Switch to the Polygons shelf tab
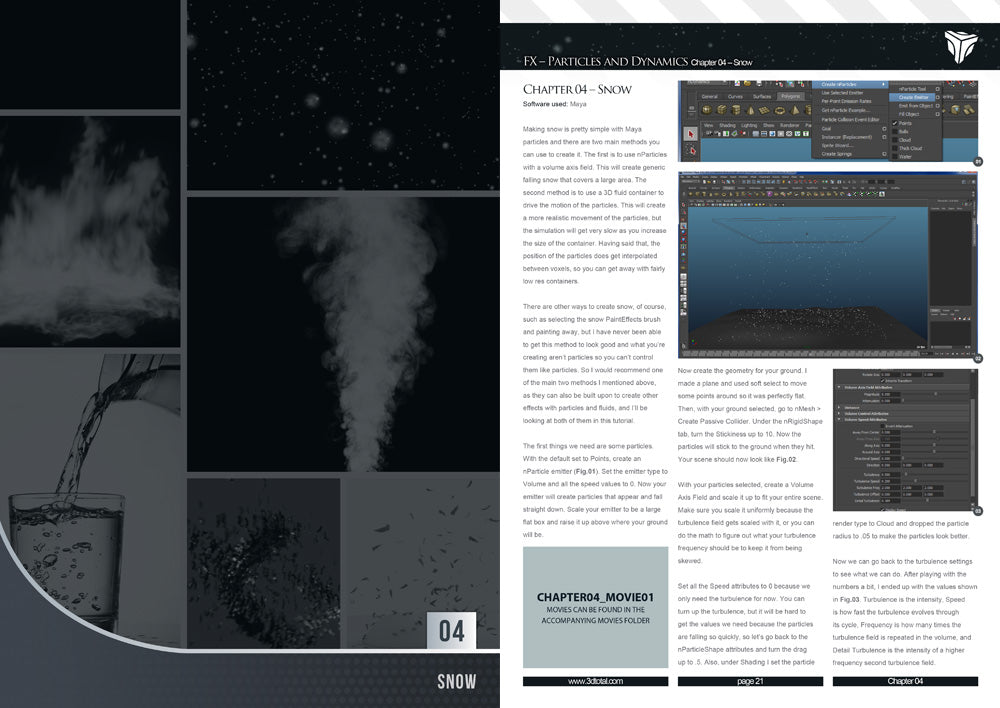The height and width of the screenshot is (708, 1000). (788, 96)
